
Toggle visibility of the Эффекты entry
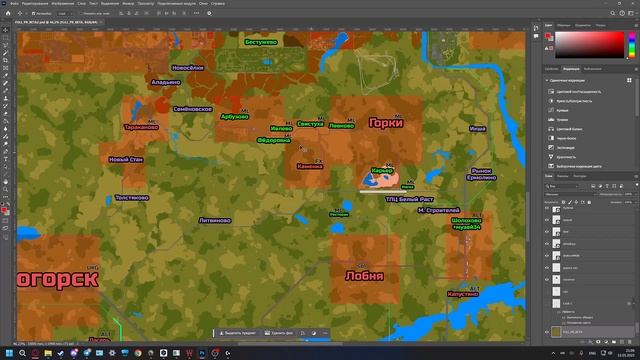click(559, 311)
